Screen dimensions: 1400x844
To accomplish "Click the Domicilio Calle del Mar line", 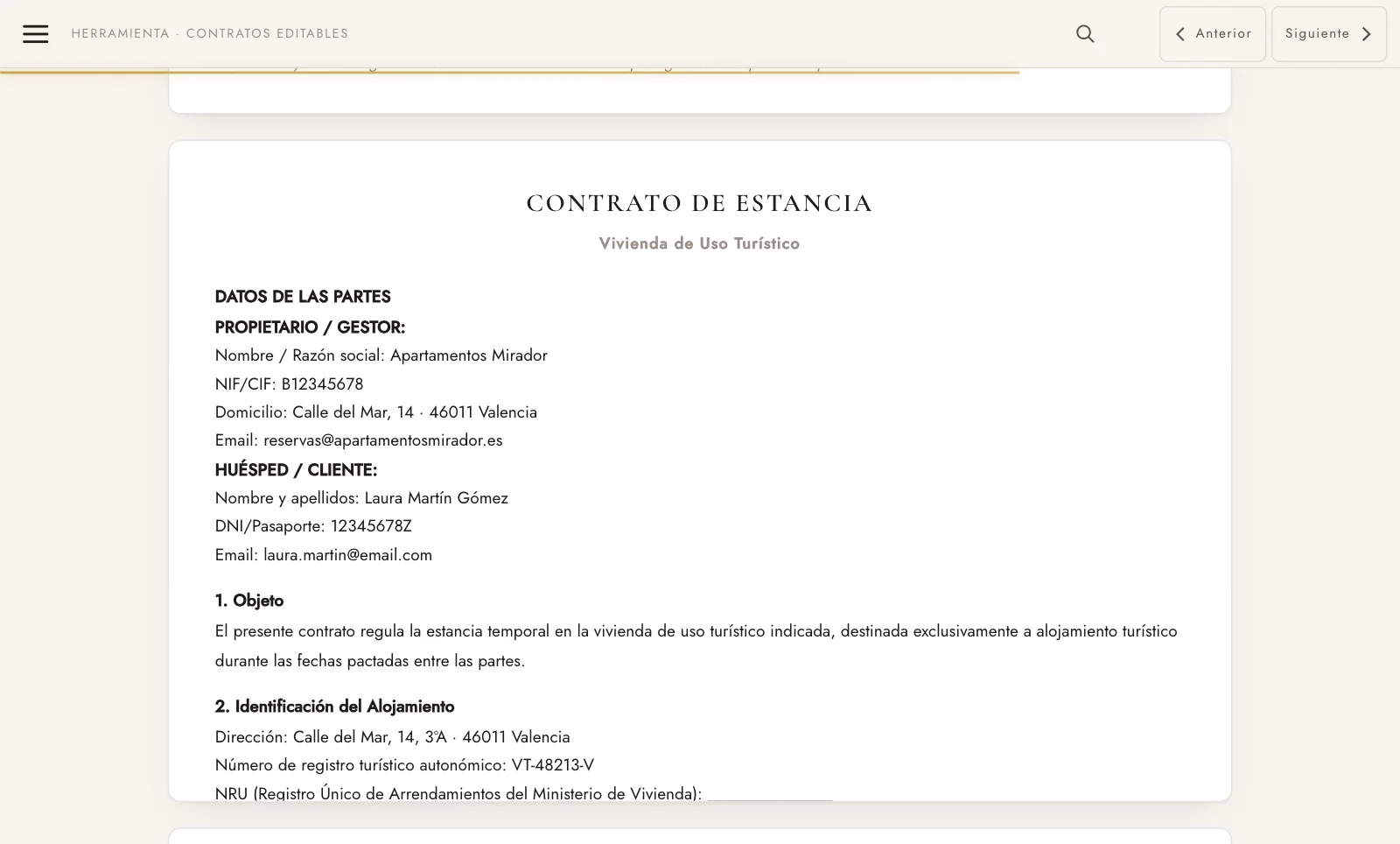I will tap(376, 412).
